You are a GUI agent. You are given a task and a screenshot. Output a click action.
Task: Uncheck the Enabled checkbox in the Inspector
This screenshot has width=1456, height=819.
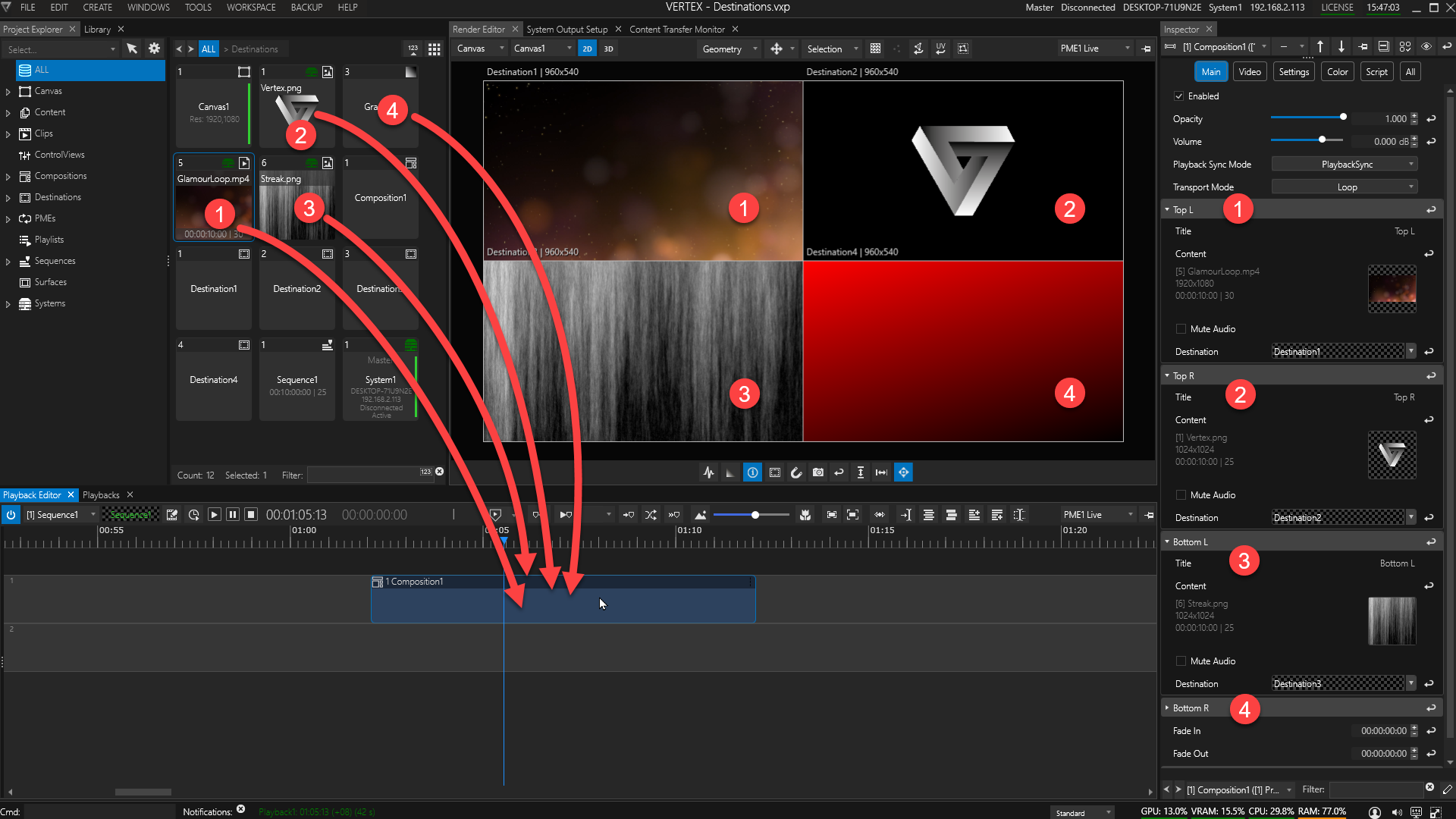(1180, 96)
